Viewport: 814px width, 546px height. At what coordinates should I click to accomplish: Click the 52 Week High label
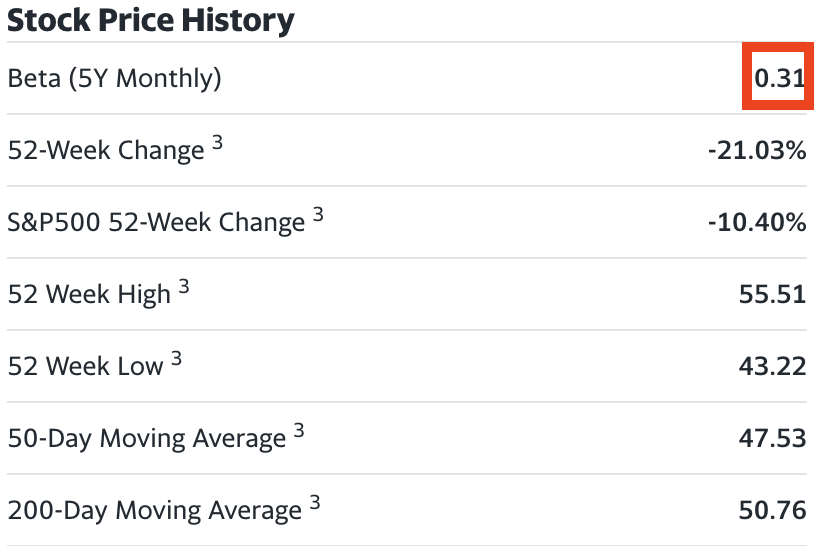pos(89,294)
